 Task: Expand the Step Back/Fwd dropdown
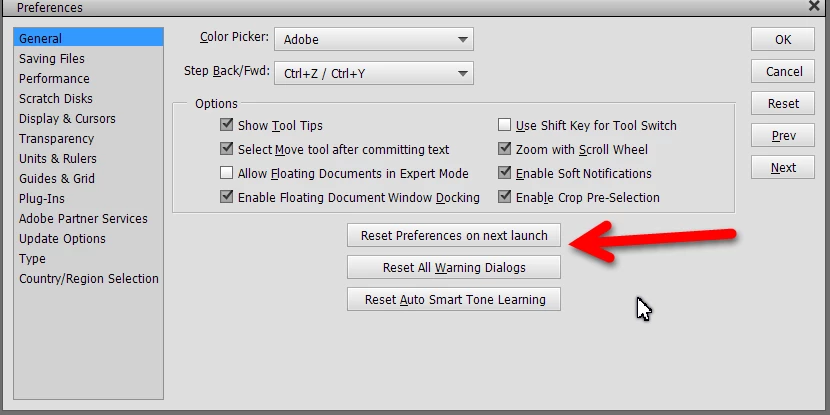[374, 73]
